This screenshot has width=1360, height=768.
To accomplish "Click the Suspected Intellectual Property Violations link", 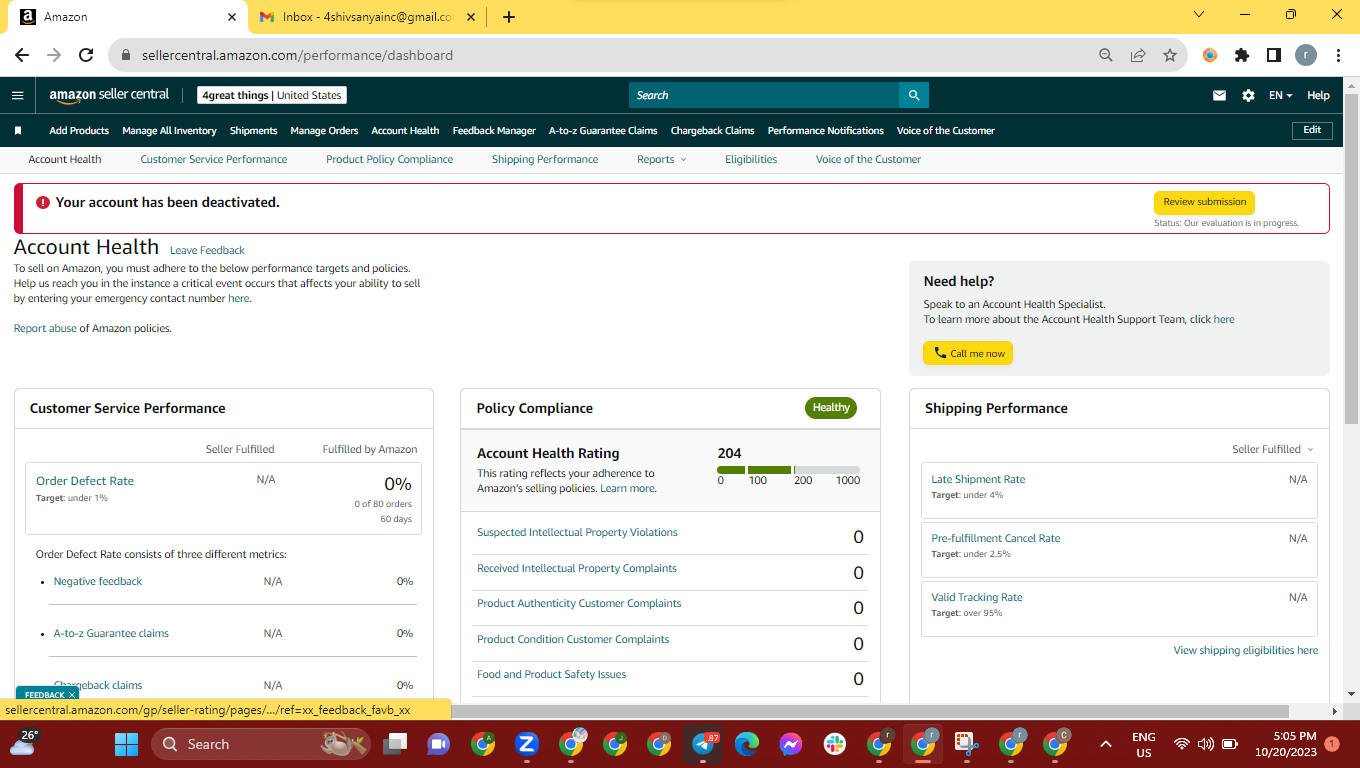I will click(x=577, y=533).
